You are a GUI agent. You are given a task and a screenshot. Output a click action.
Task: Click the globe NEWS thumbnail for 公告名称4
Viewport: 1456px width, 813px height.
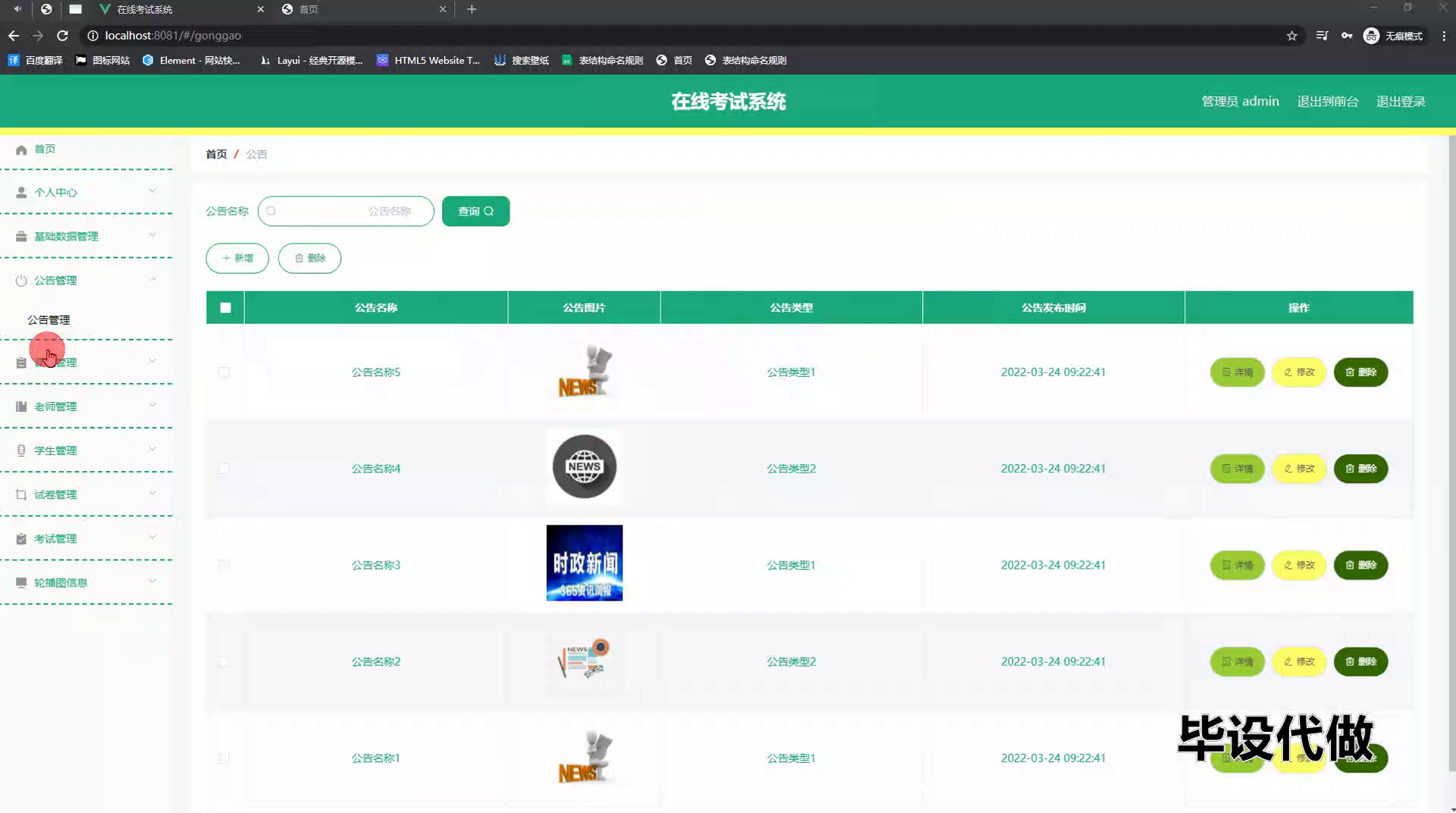tap(584, 466)
